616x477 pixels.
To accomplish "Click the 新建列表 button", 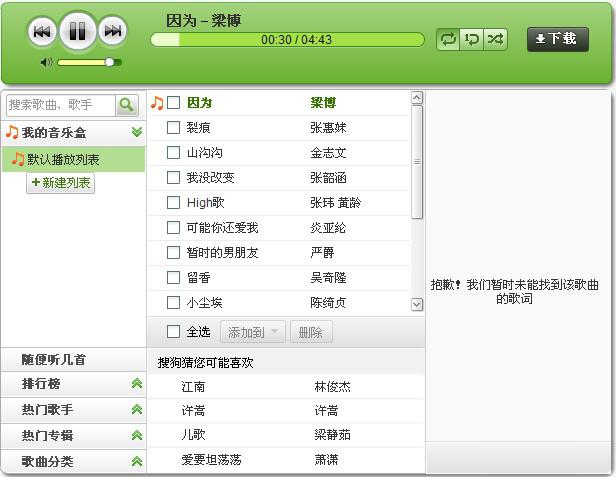I will 61,183.
